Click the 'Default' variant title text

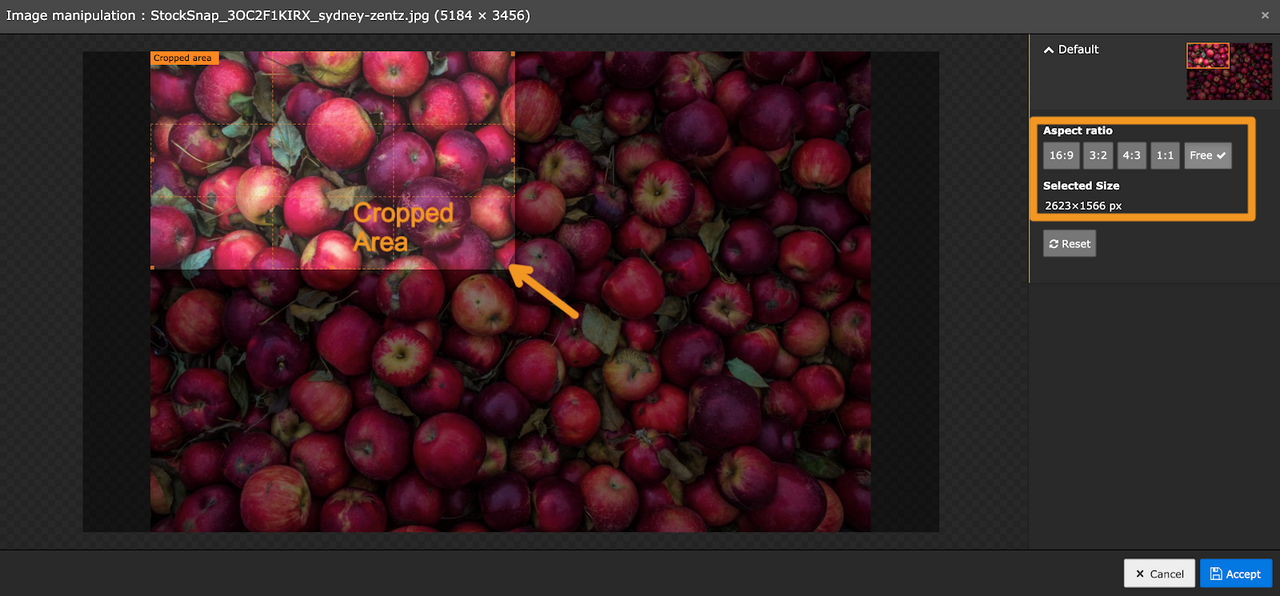[1078, 50]
